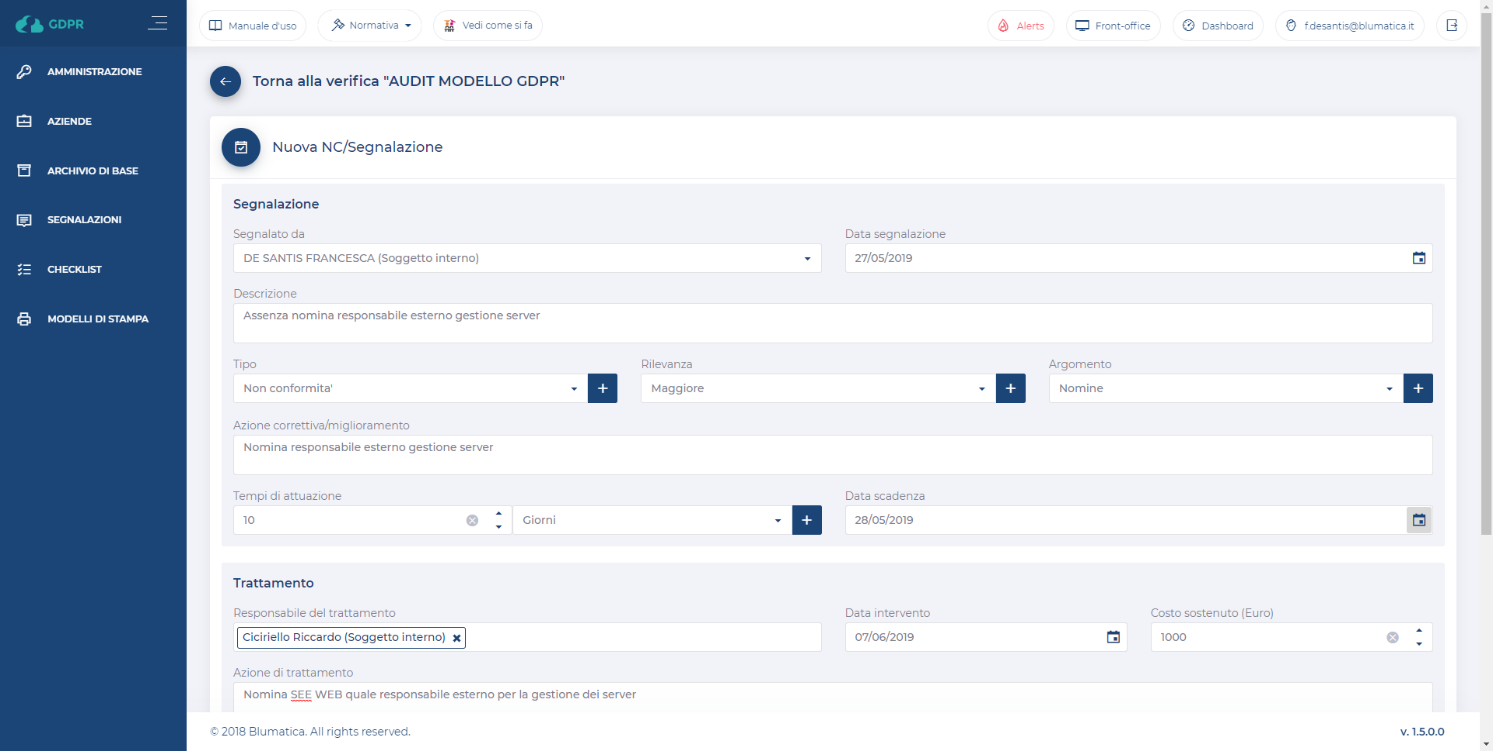Open the Rilevanza dropdown showing Maggiore
Viewport: 1493px width, 751px height.
(982, 389)
